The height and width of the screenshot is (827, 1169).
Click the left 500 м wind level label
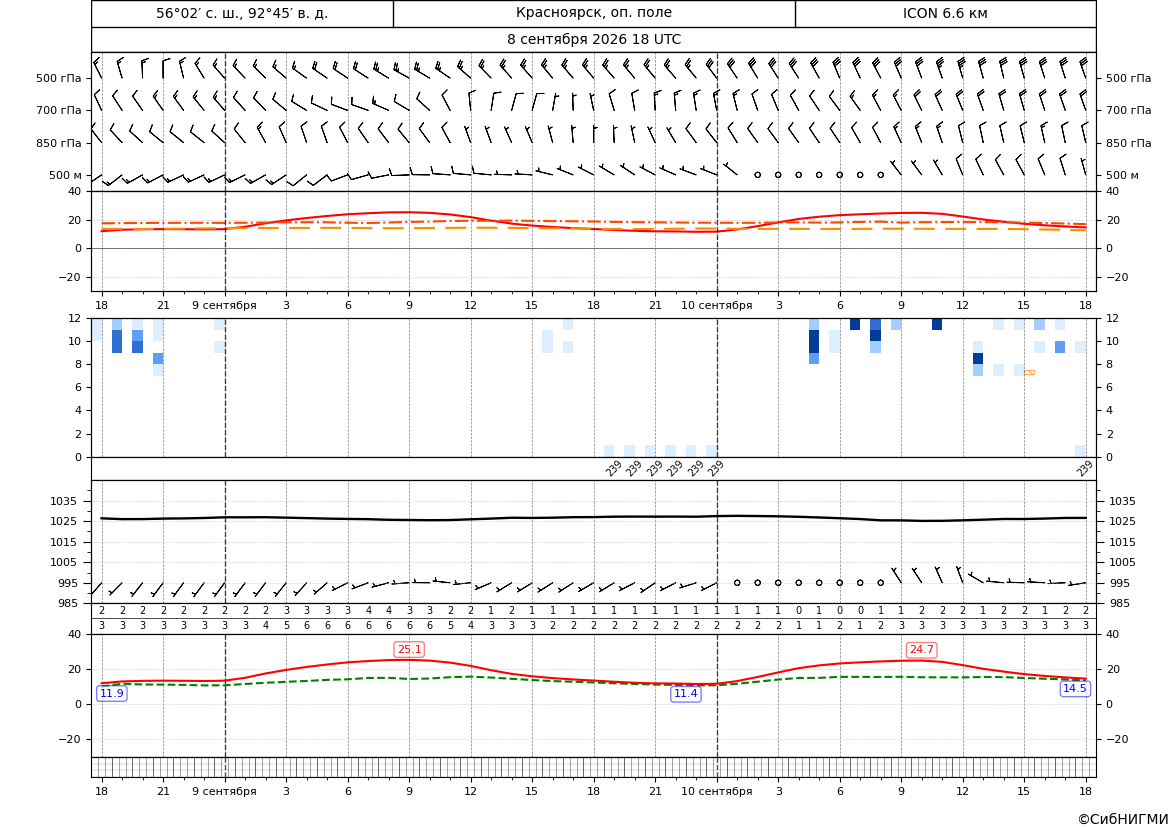(66, 175)
